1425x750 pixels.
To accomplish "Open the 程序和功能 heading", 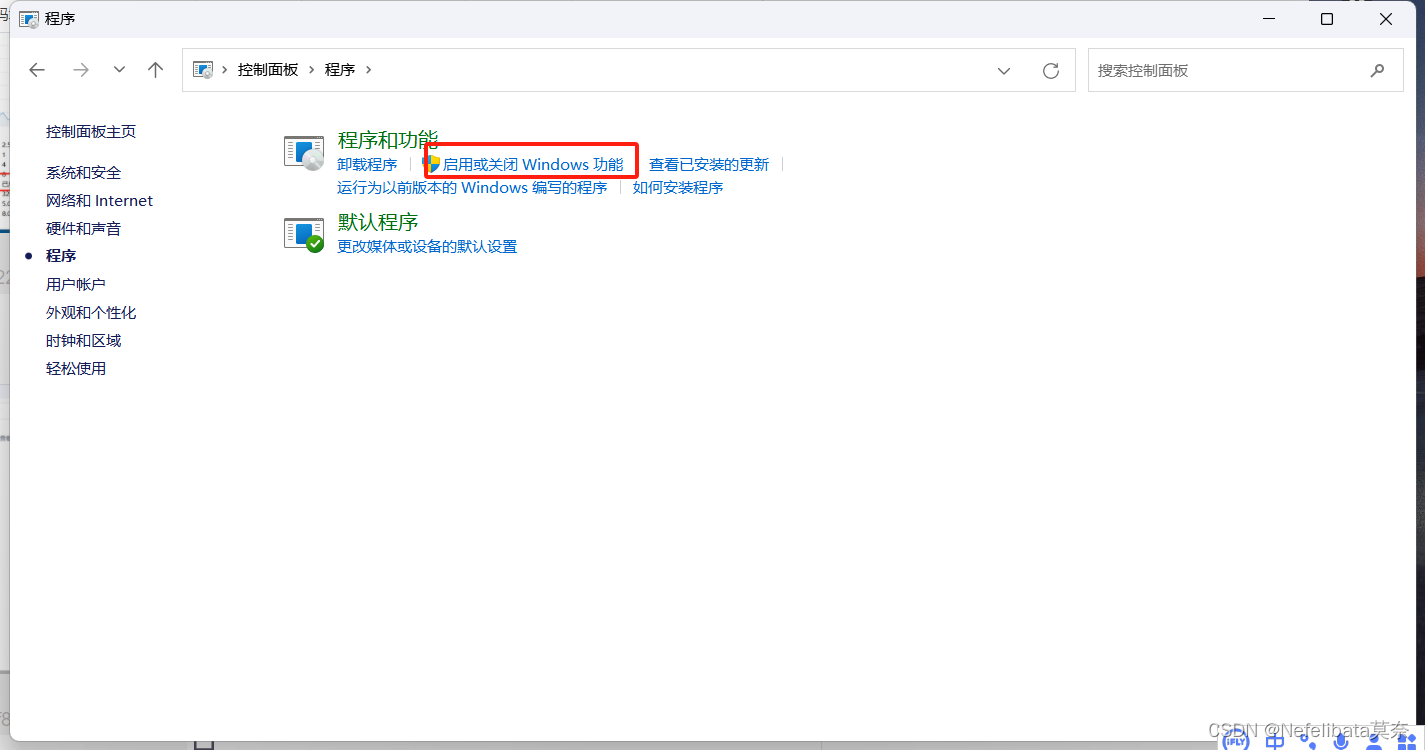I will pyautogui.click(x=388, y=140).
